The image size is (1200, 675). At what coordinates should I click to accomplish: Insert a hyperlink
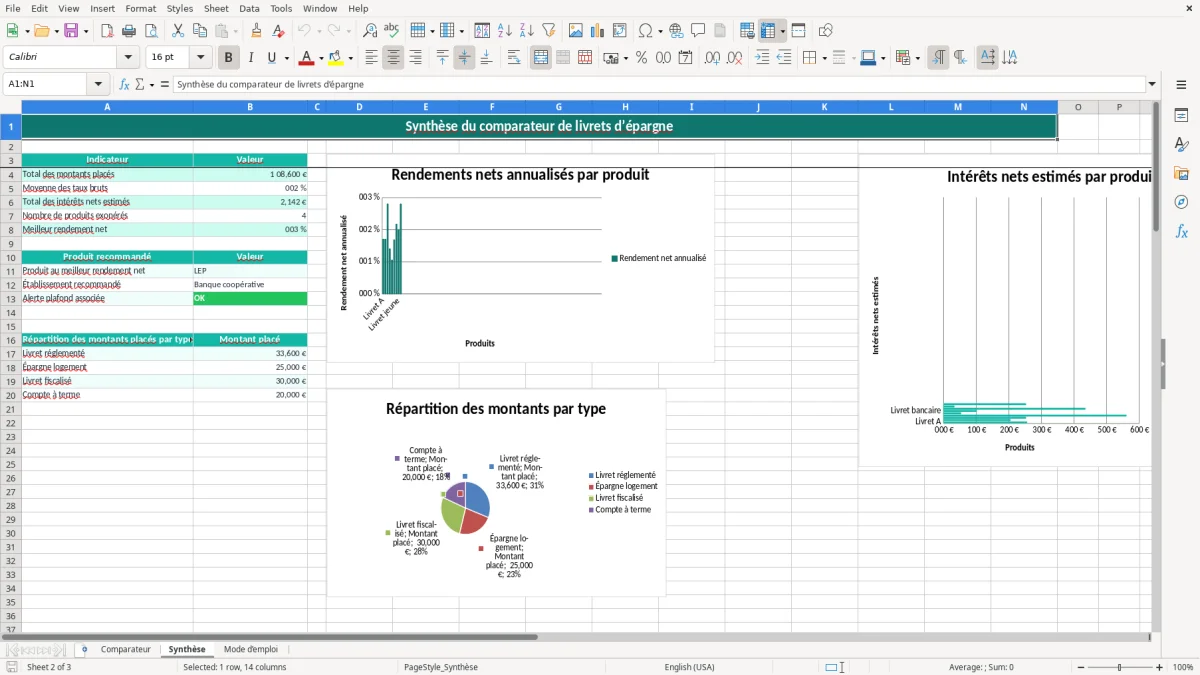point(676,31)
